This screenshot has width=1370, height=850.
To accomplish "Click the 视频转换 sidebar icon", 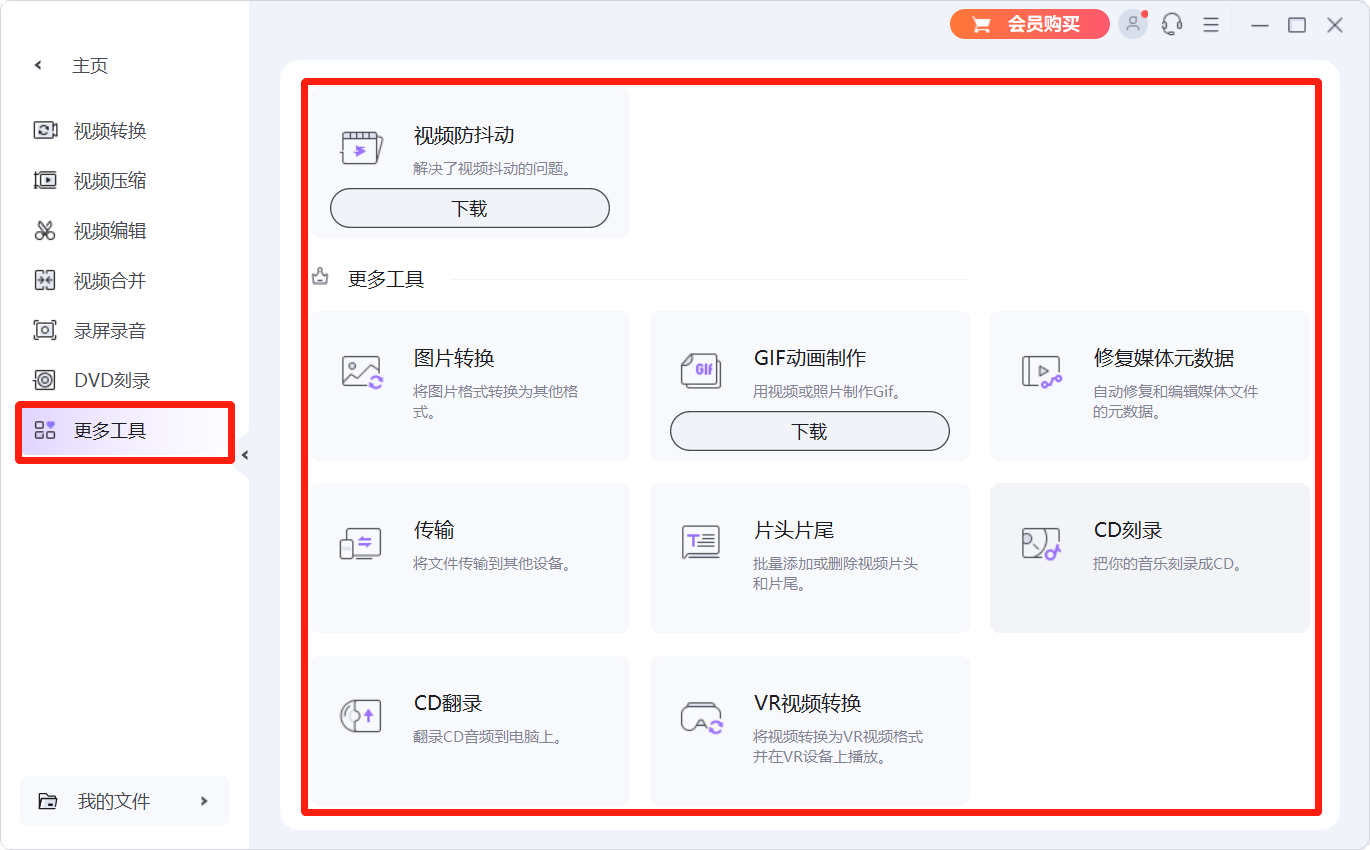I will tap(45, 130).
